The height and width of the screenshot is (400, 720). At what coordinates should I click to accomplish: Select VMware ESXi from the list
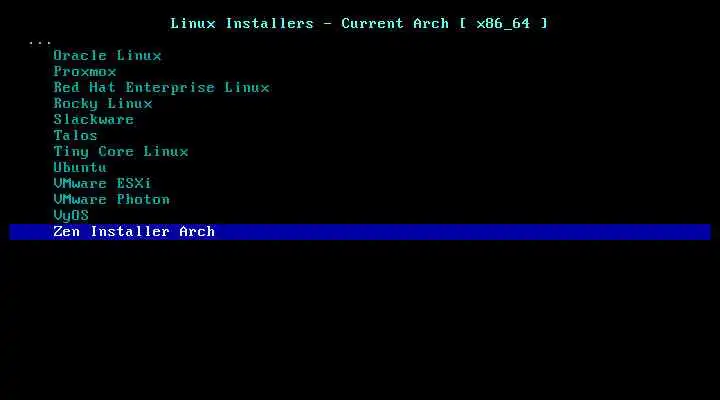point(102,184)
